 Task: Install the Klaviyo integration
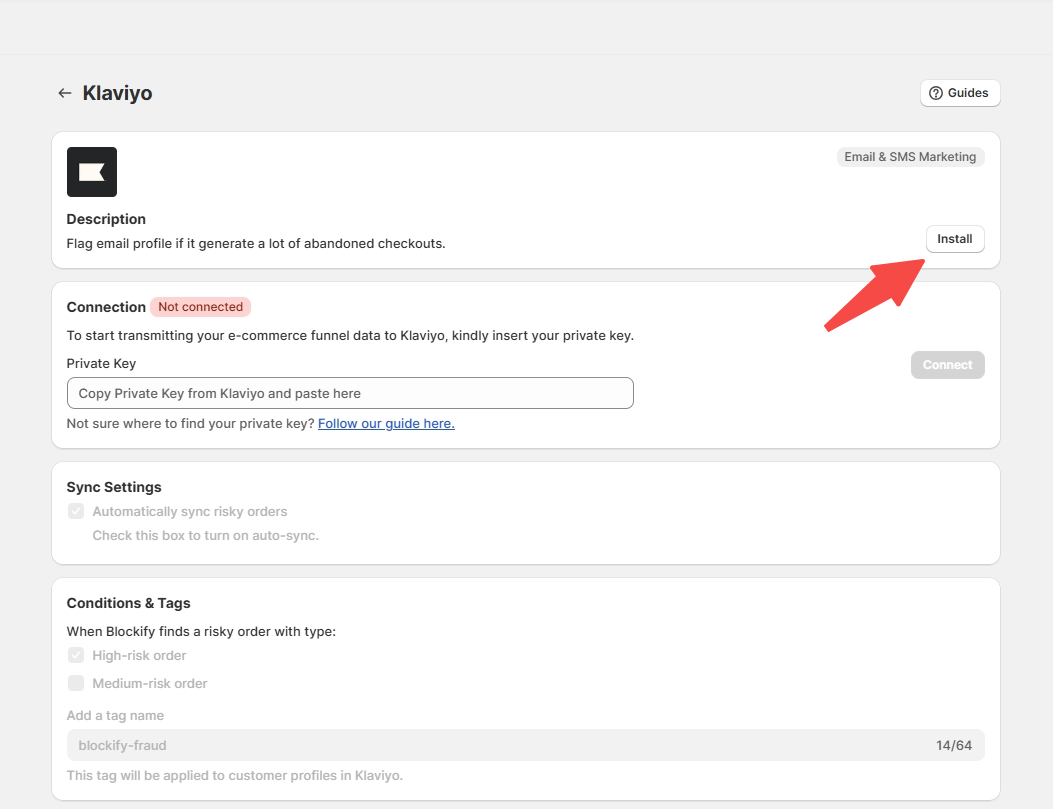click(x=954, y=238)
